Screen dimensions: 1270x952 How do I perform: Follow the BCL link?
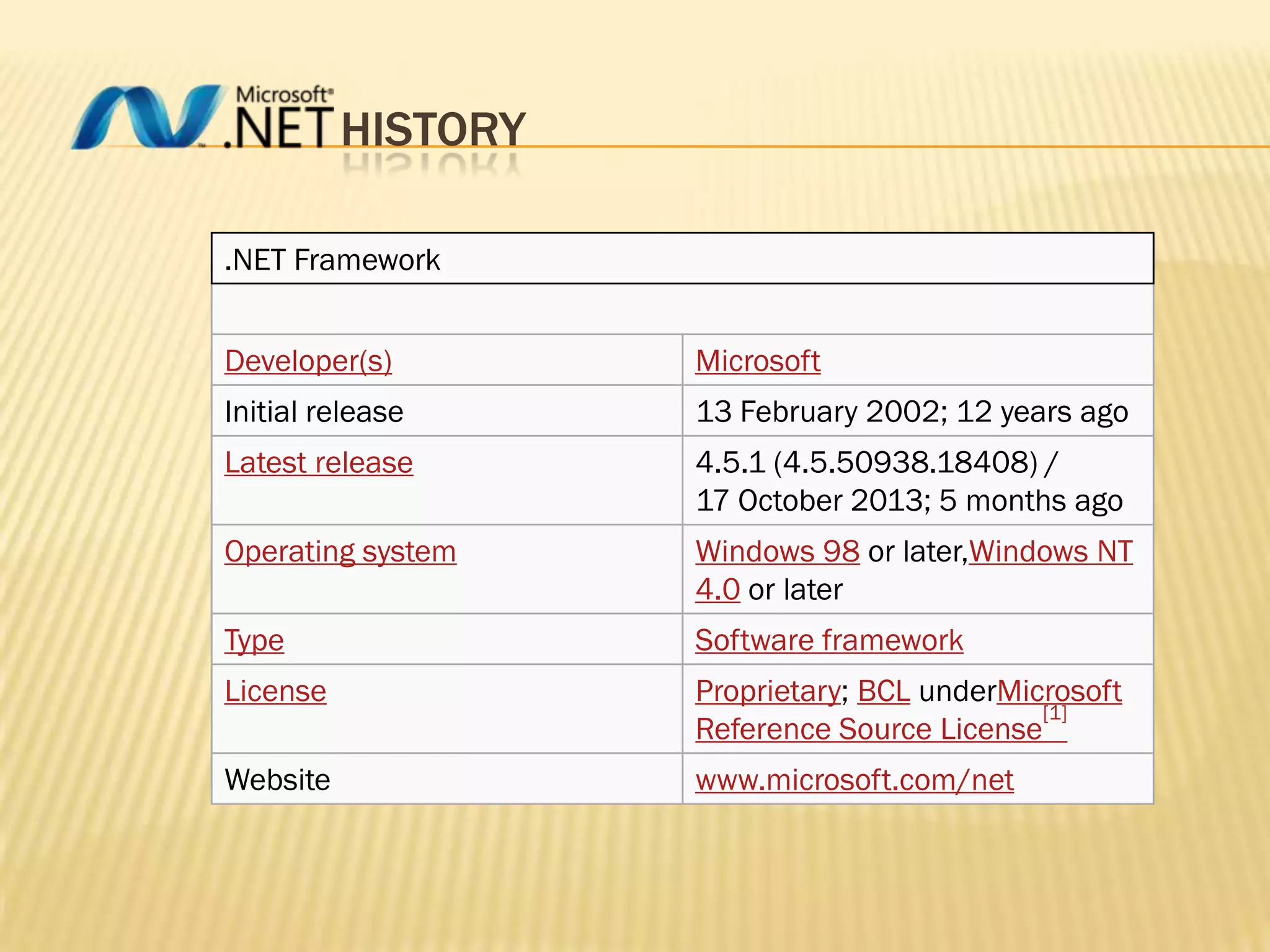(884, 691)
